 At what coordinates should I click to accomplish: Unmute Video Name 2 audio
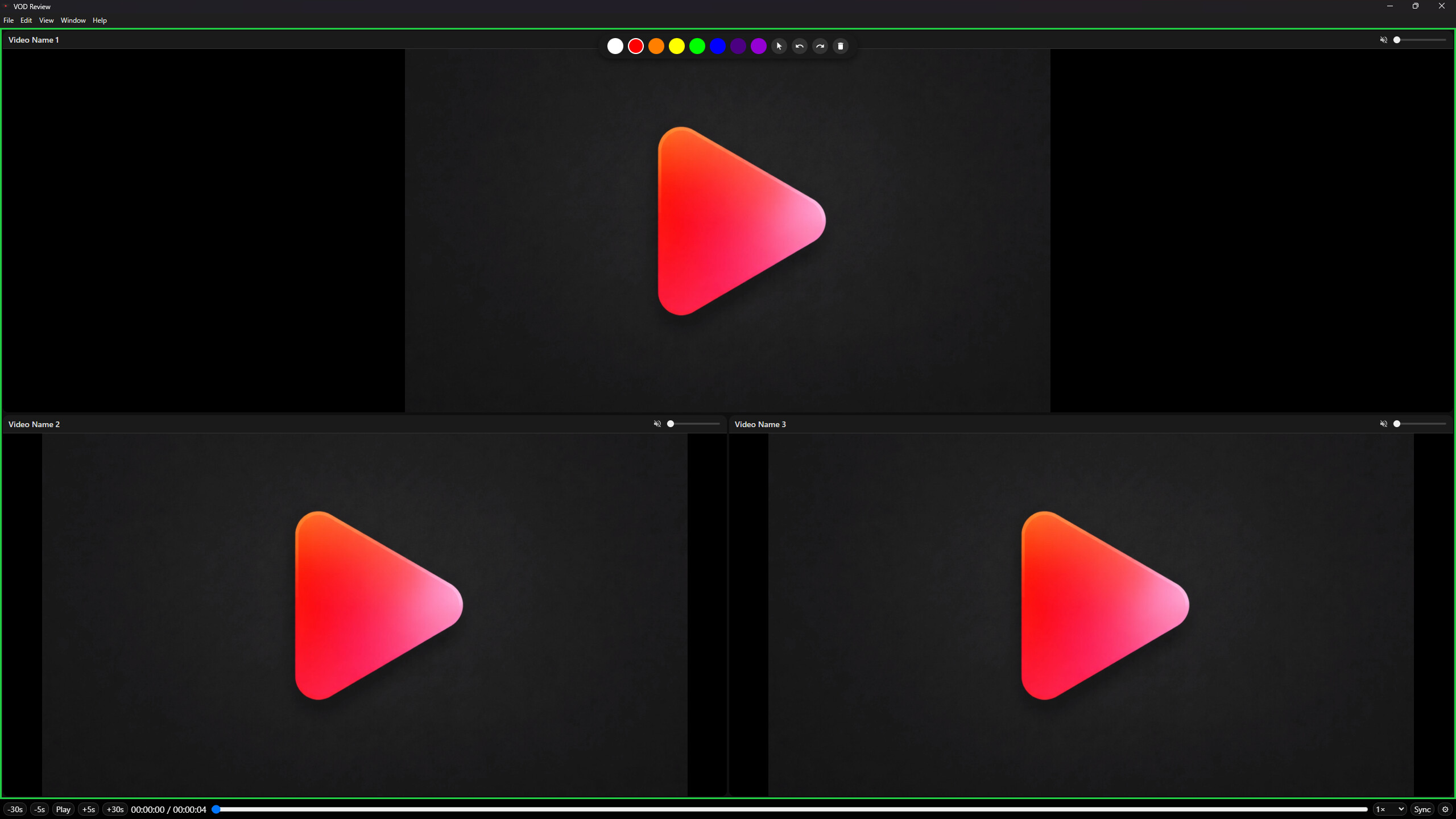656,424
